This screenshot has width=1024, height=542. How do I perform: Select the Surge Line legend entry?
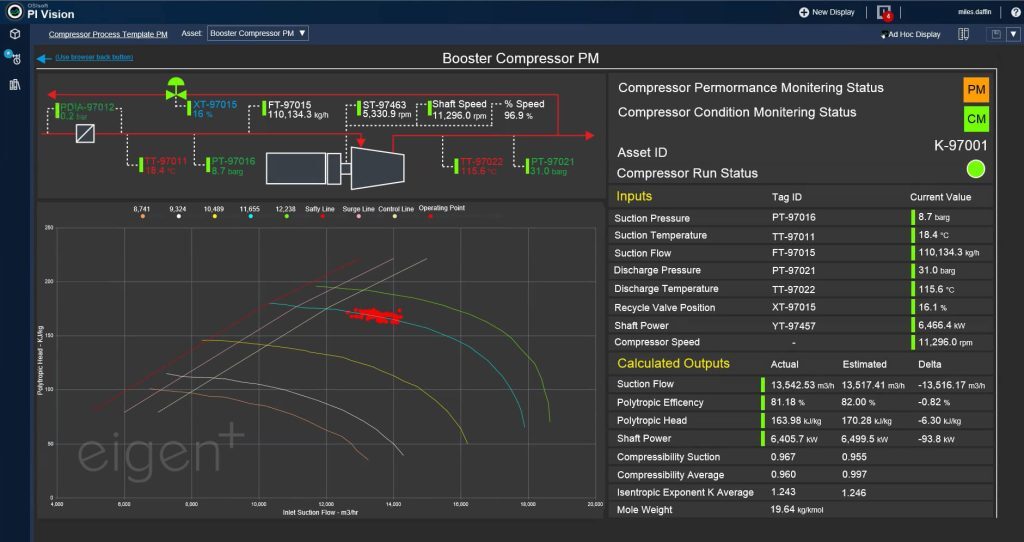(x=359, y=212)
